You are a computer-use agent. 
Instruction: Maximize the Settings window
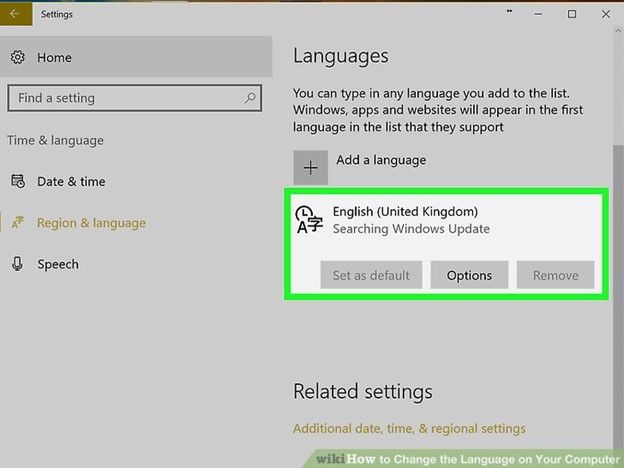click(x=571, y=14)
